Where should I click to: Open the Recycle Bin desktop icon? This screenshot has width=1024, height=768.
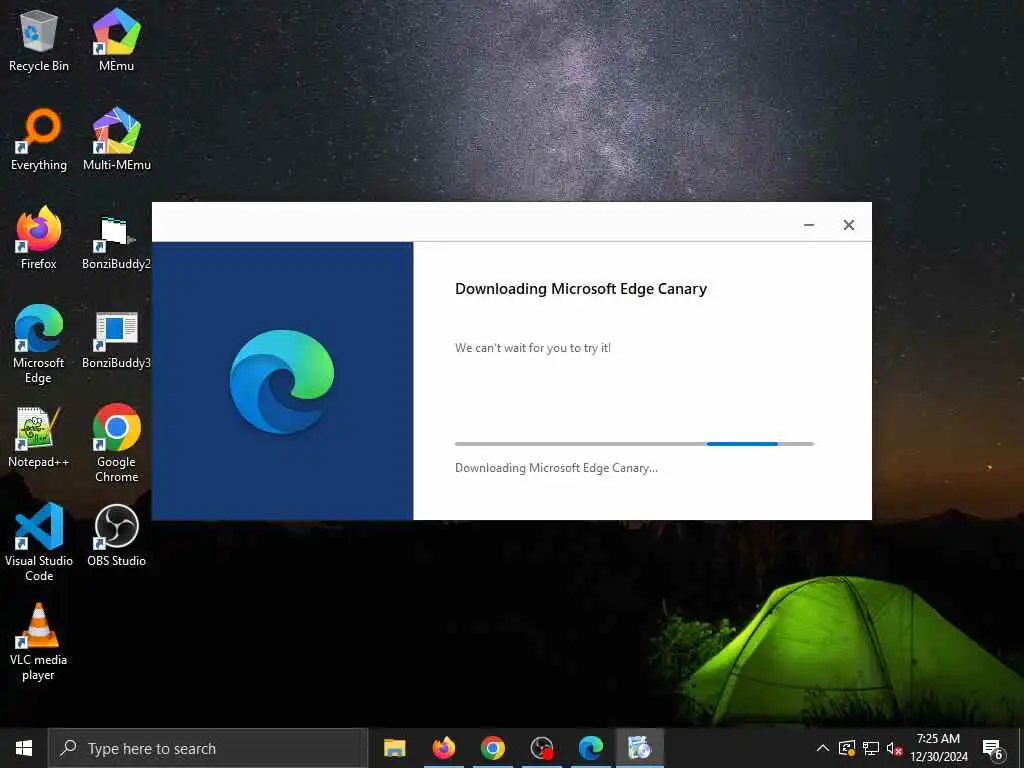(39, 40)
